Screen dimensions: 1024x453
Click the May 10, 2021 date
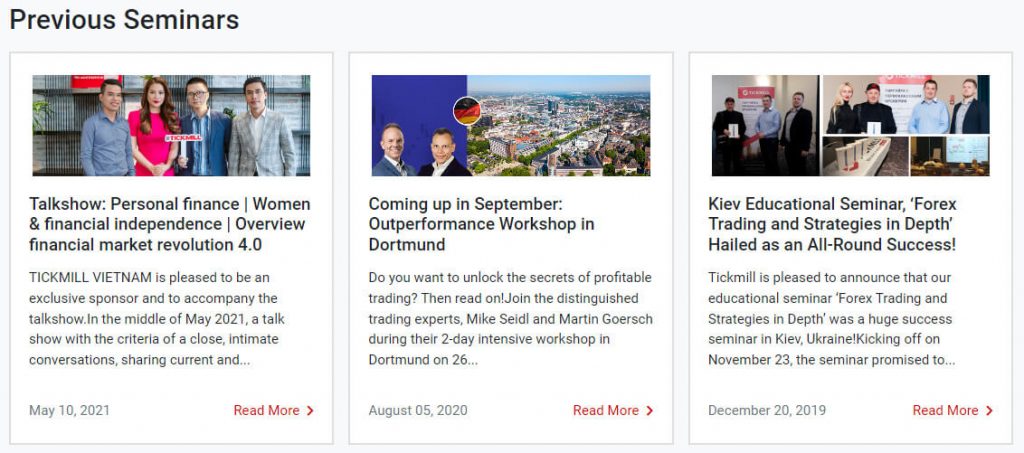pos(70,411)
